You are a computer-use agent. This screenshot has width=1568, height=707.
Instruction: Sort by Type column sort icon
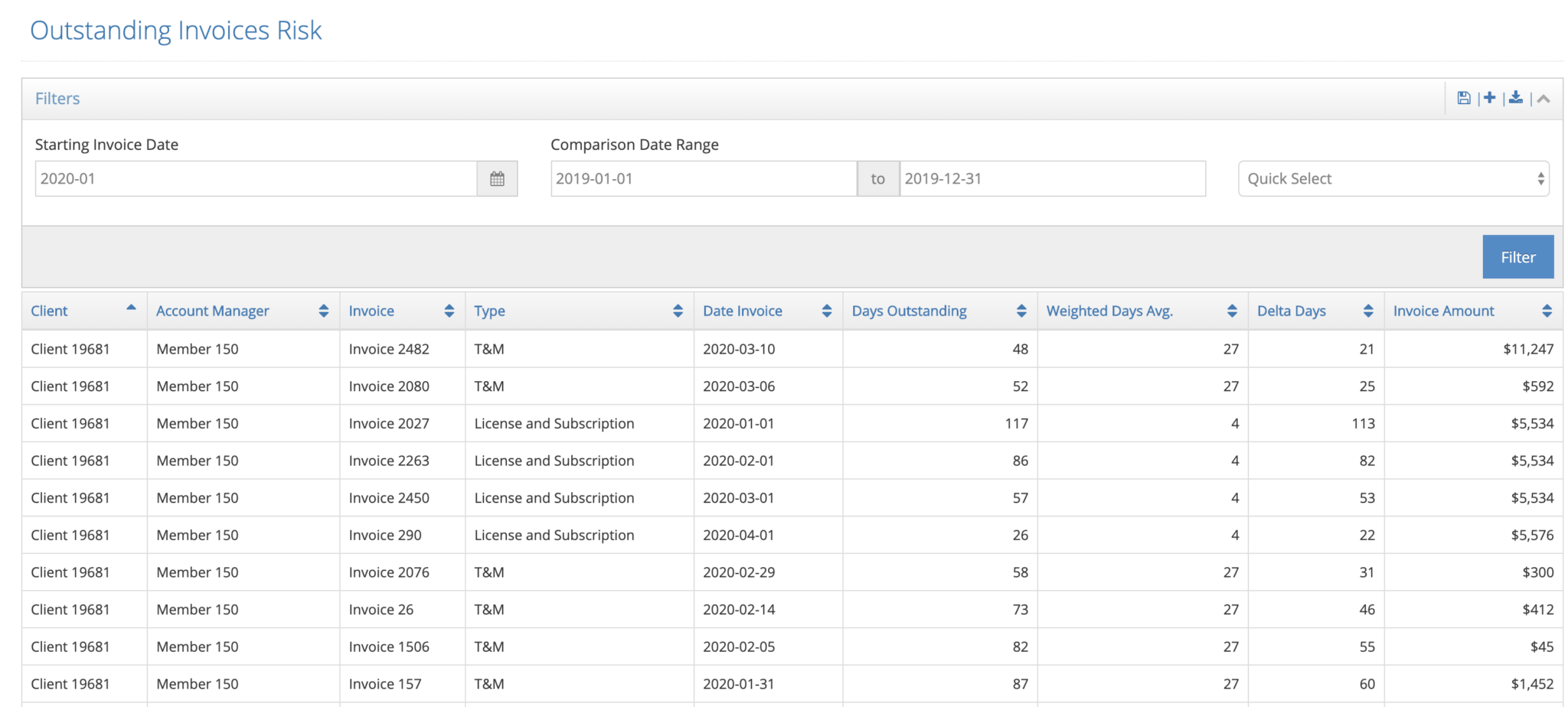tap(678, 311)
